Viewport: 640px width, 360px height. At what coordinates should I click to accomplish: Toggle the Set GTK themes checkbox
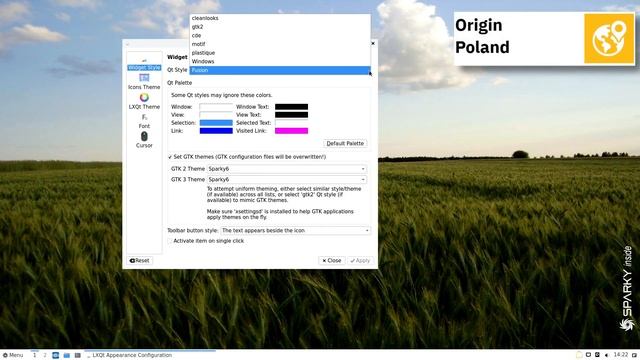pos(170,157)
